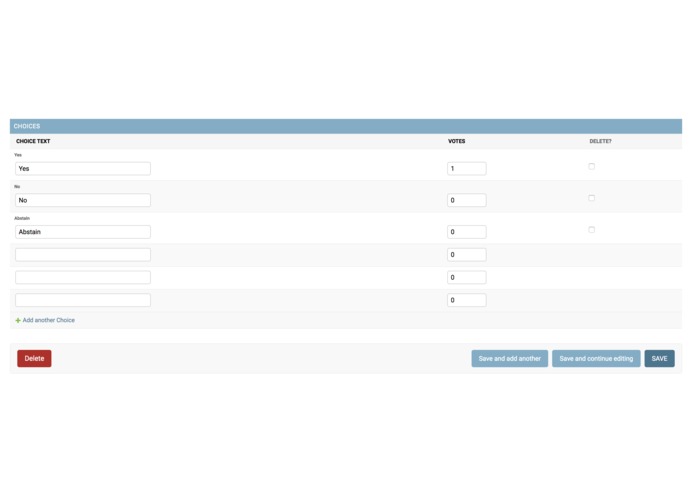The height and width of the screenshot is (494, 695).
Task: Click the second empty choice text field
Action: [83, 277]
